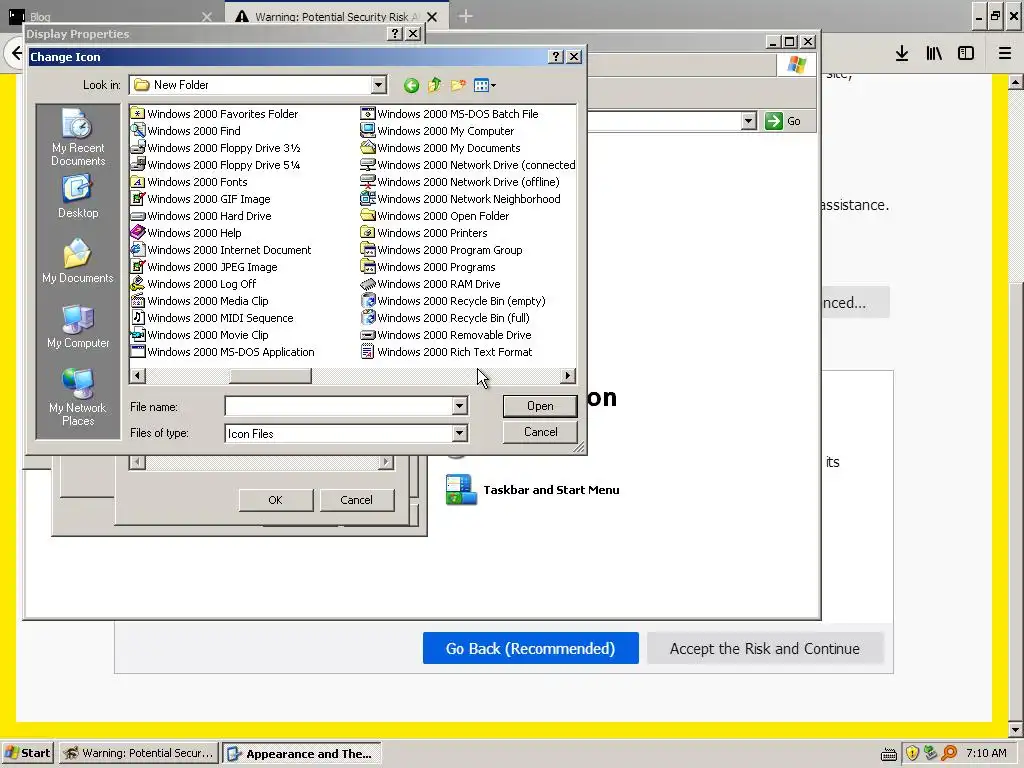1024x768 pixels.
Task: Click Open button in Change Icon dialog
Action: [x=540, y=406]
